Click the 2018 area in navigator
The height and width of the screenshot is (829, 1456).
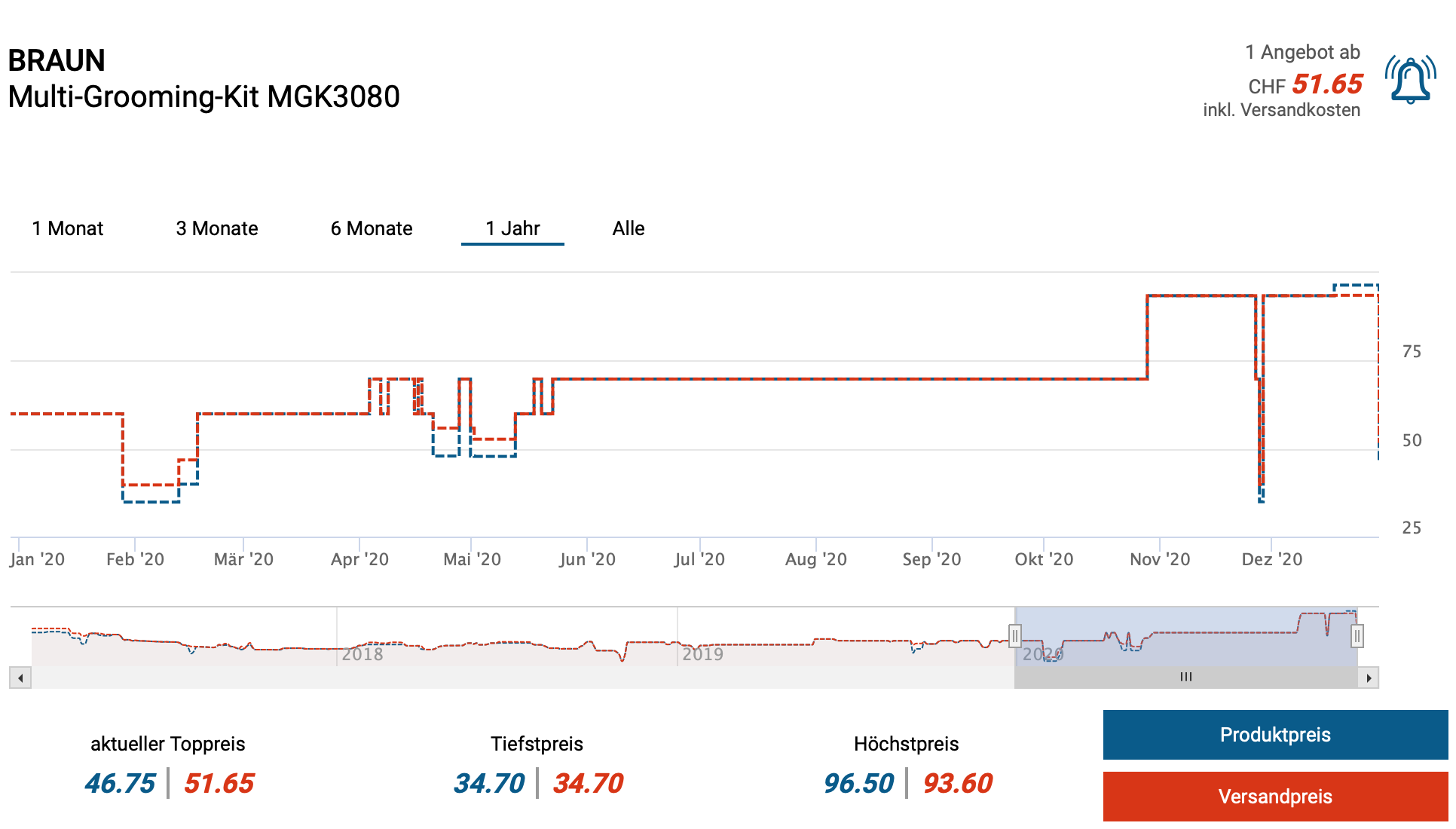click(362, 653)
